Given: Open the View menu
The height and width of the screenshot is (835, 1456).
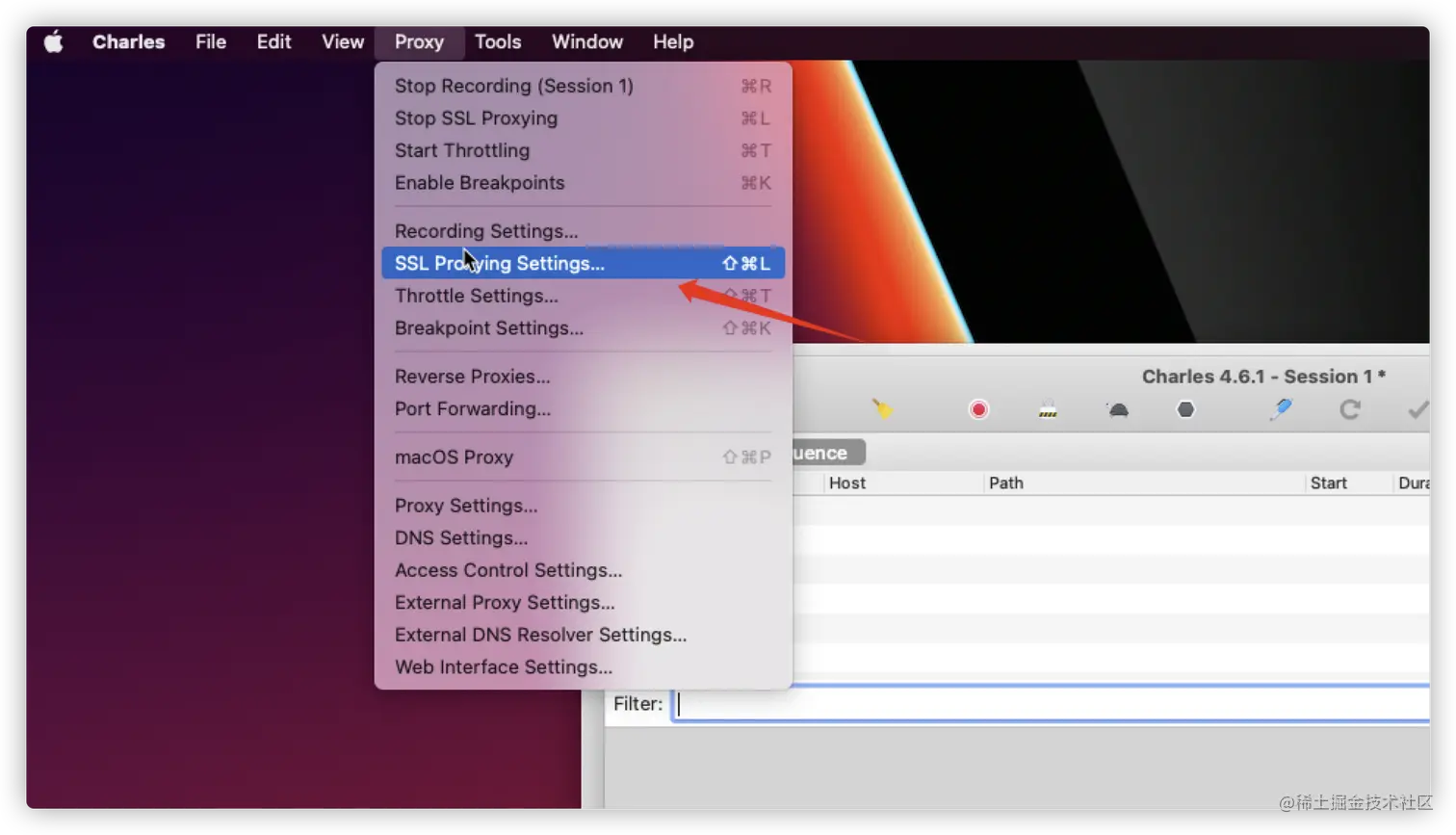Looking at the screenshot, I should 343,41.
